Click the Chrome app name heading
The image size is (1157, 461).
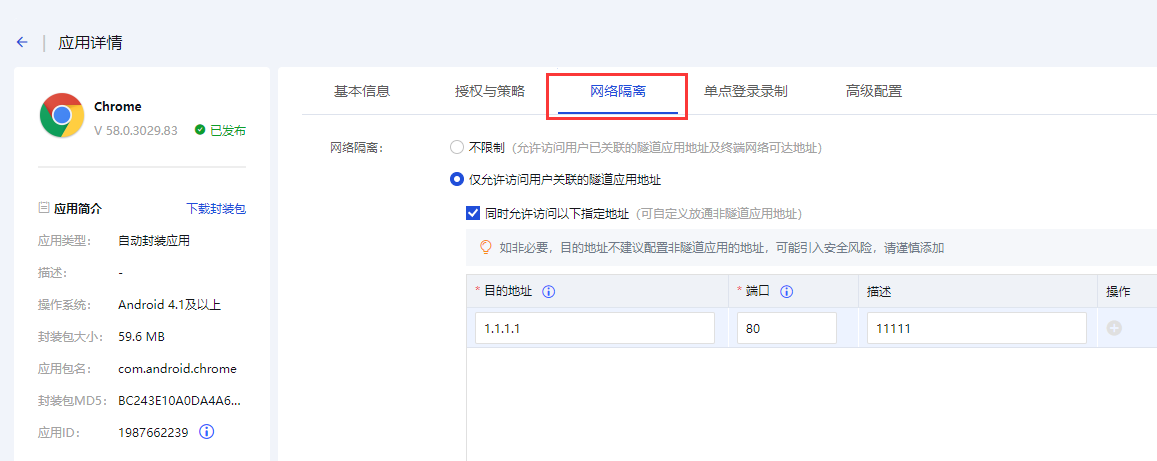click(x=117, y=107)
